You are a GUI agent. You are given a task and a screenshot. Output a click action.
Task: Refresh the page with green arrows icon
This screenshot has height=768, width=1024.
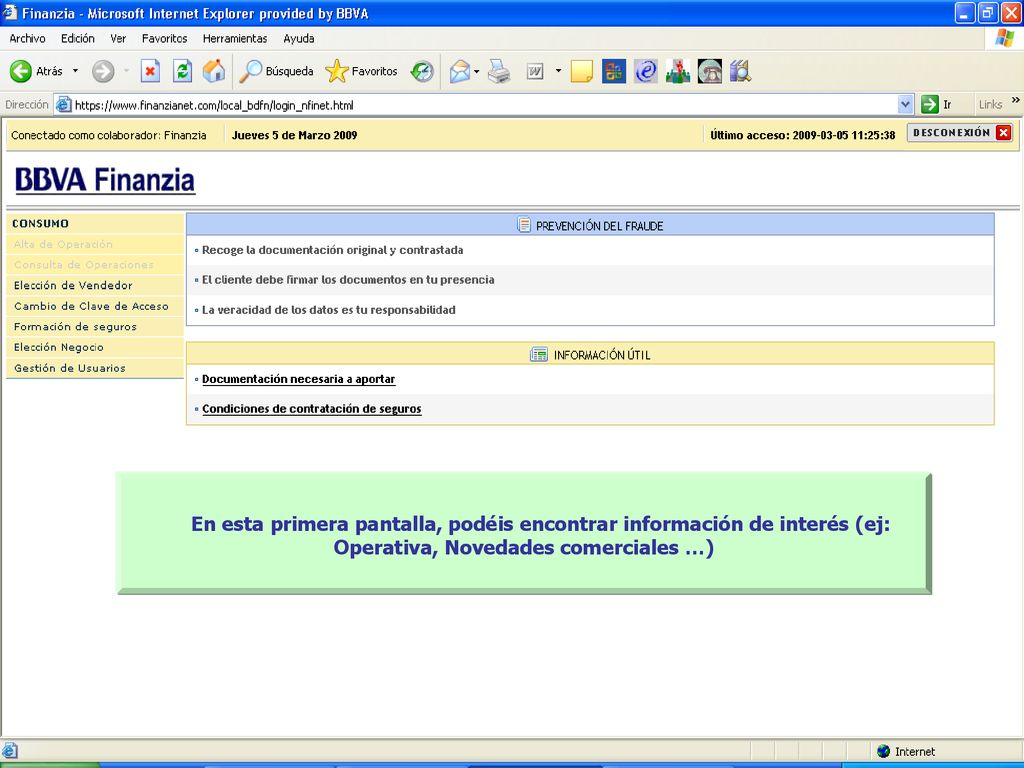coord(182,71)
